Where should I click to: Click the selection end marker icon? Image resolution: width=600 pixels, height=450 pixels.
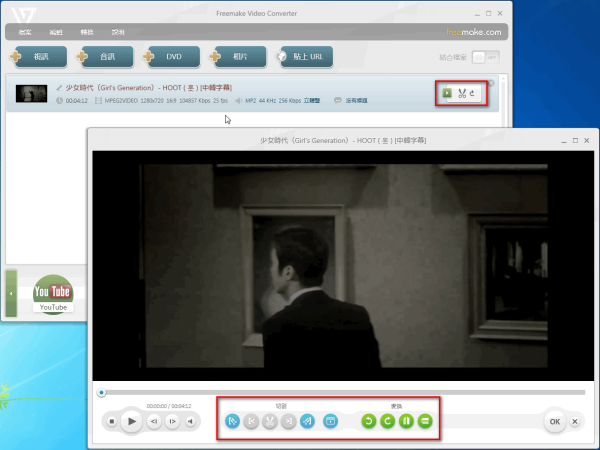(x=307, y=421)
